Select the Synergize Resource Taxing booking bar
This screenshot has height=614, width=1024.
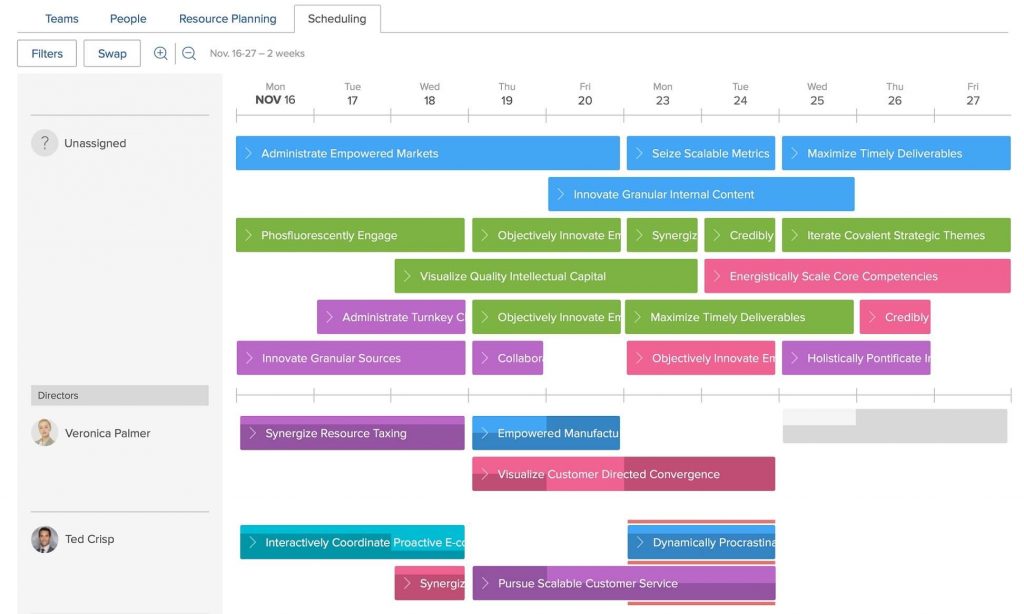[350, 433]
